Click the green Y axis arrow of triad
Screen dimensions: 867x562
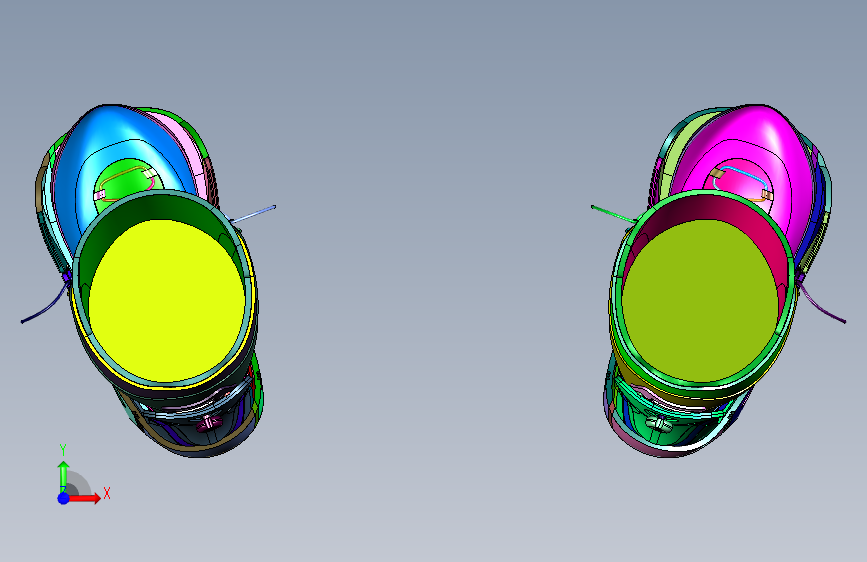[63, 475]
